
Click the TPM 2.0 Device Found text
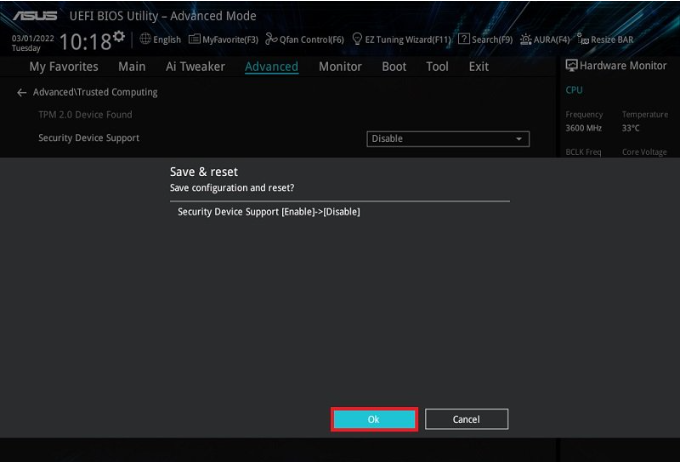tap(85, 115)
